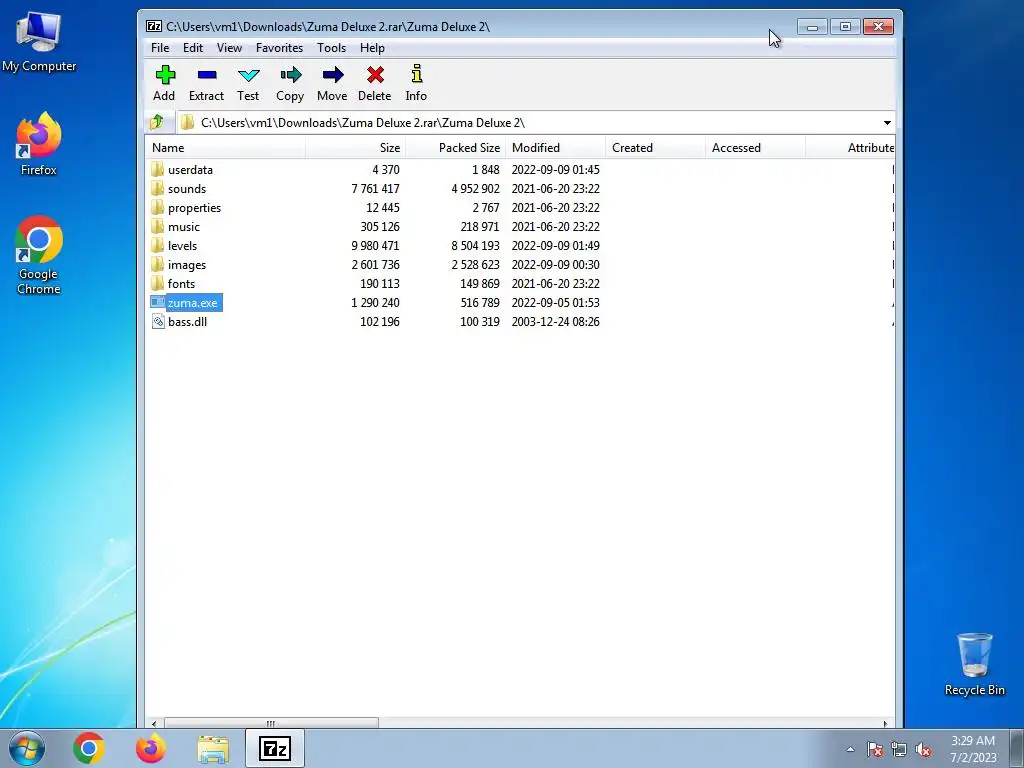This screenshot has width=1024, height=768.
Task: Go up one folder level
Action: [x=157, y=122]
